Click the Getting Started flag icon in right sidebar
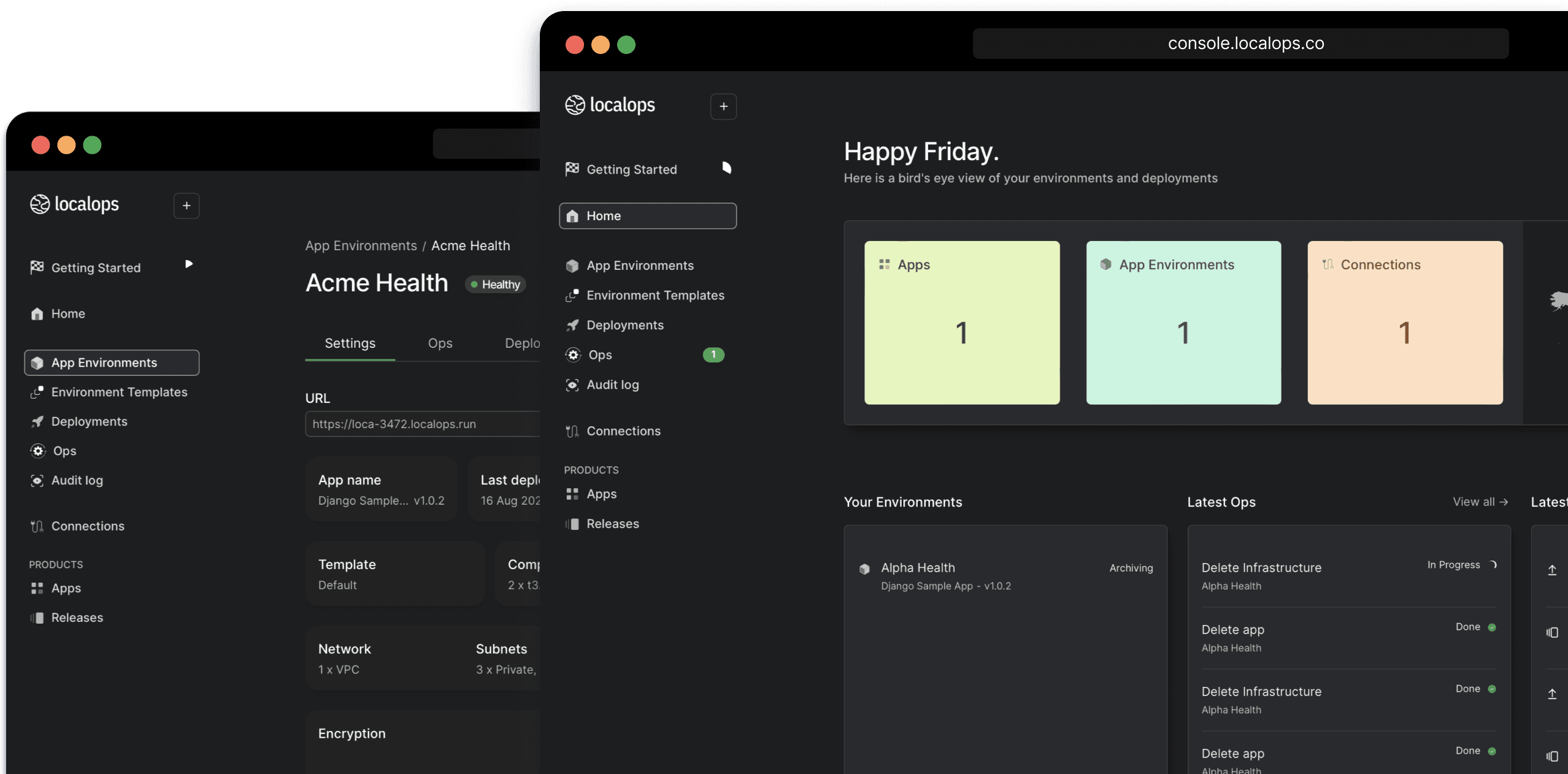 [572, 169]
